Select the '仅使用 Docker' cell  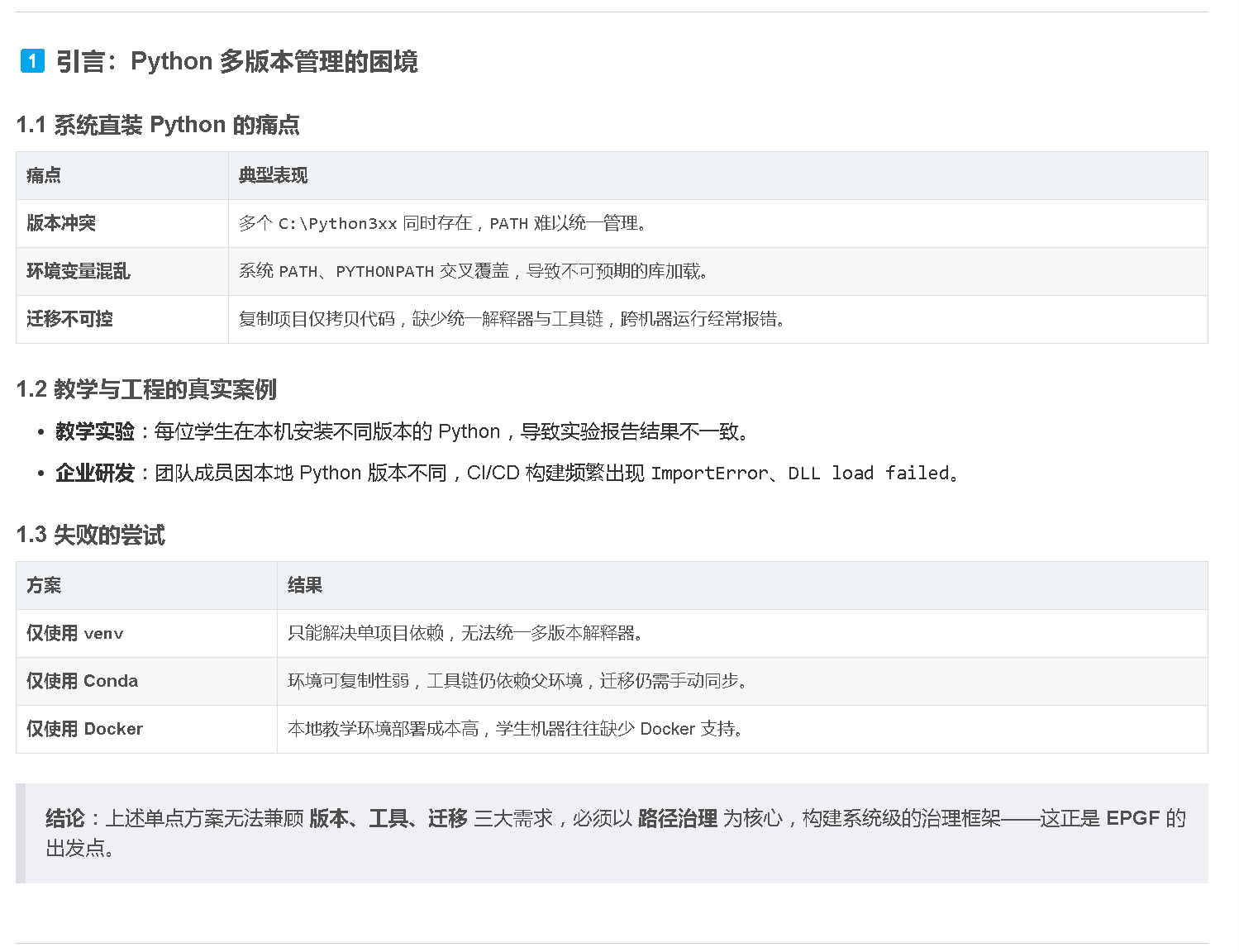coord(146,729)
